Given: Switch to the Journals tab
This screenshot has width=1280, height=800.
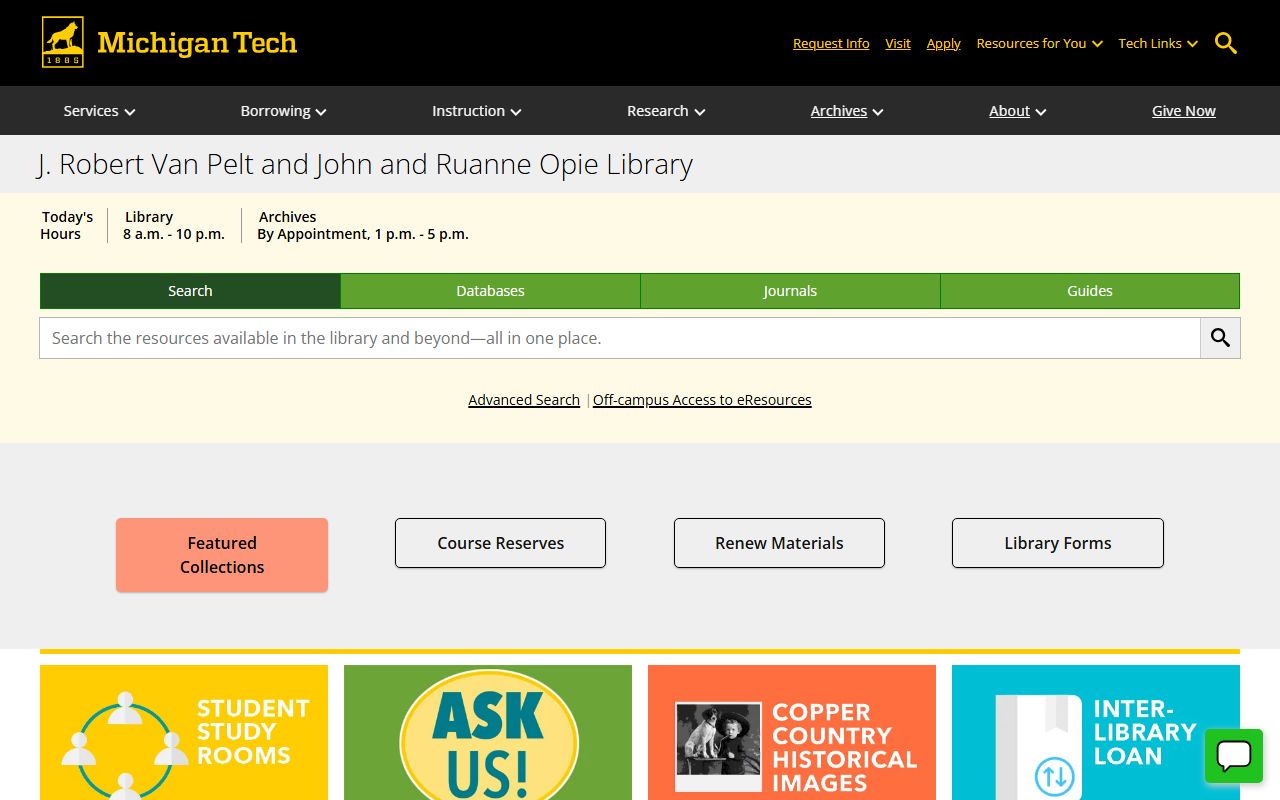Looking at the screenshot, I should pos(790,291).
